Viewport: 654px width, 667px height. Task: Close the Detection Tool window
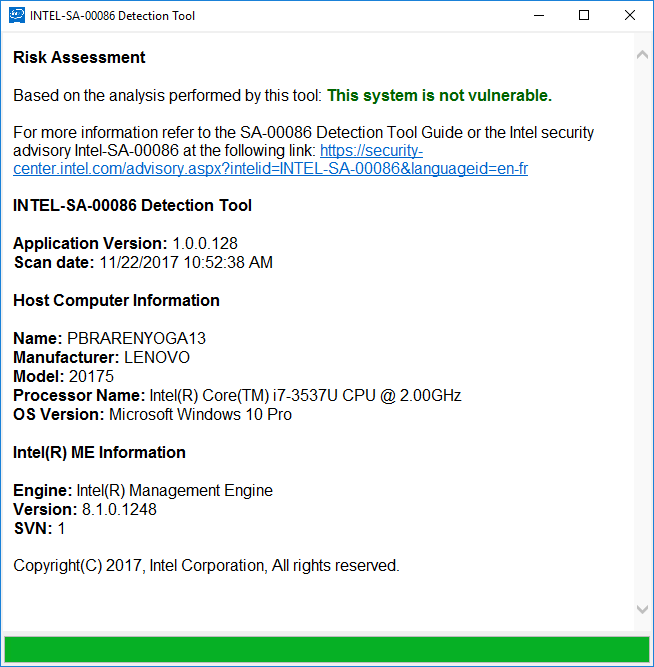click(630, 15)
